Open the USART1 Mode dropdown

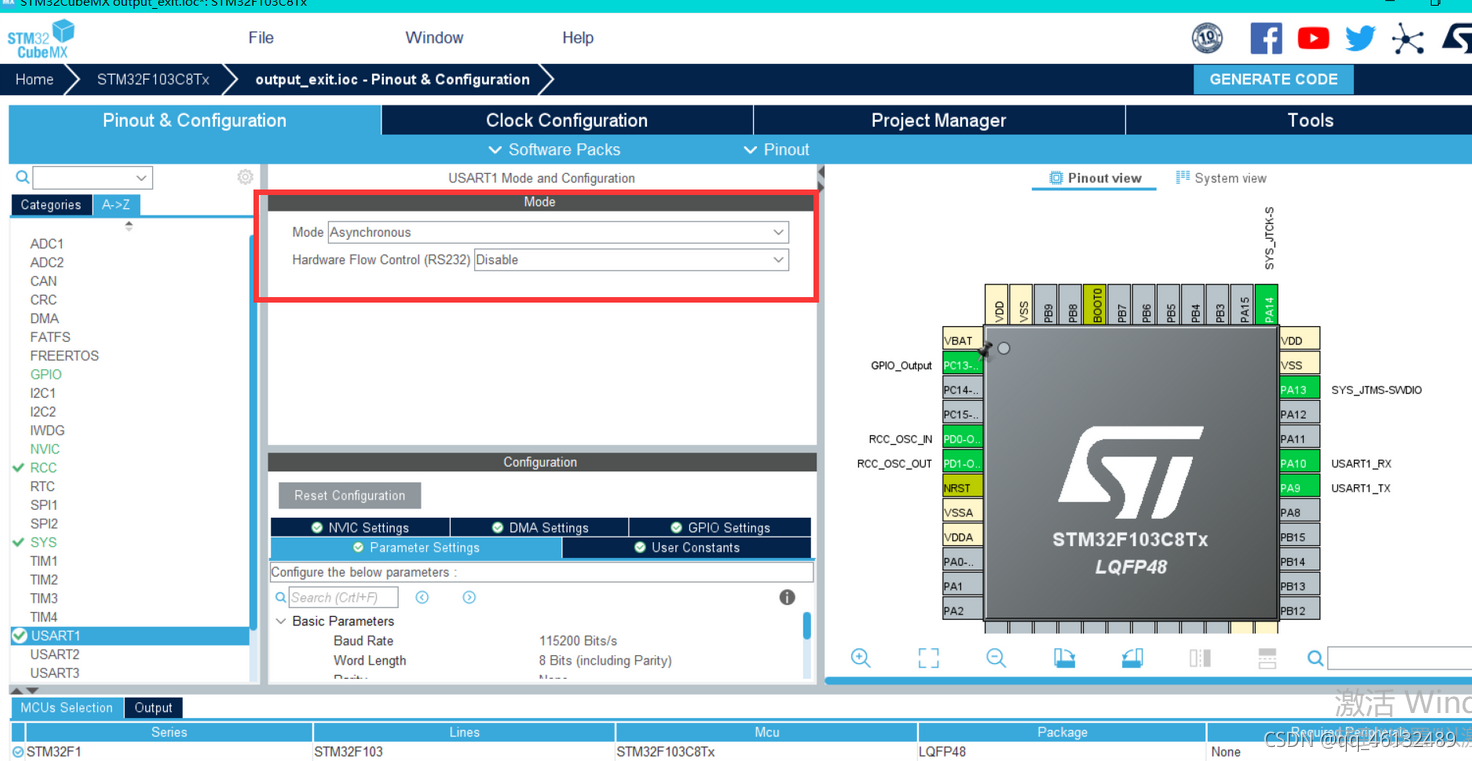click(558, 232)
